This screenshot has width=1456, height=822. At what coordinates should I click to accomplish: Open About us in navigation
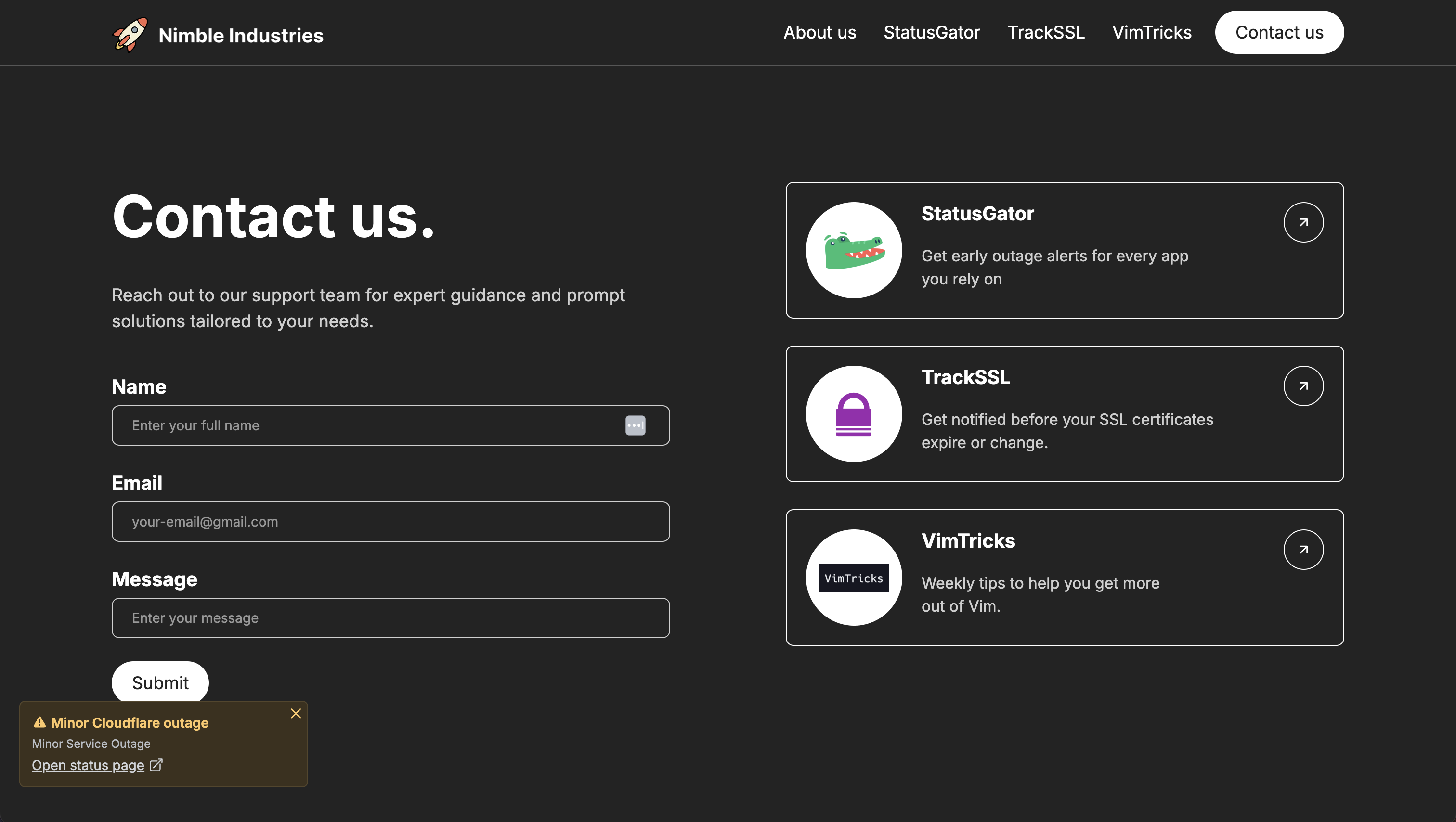pyautogui.click(x=819, y=32)
